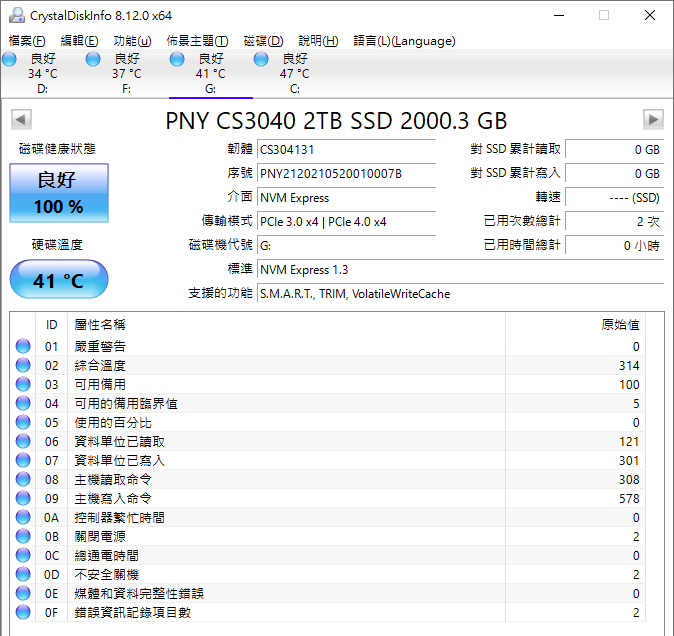
Task: Click the 屬性名稱 column header
Action: pos(286,324)
